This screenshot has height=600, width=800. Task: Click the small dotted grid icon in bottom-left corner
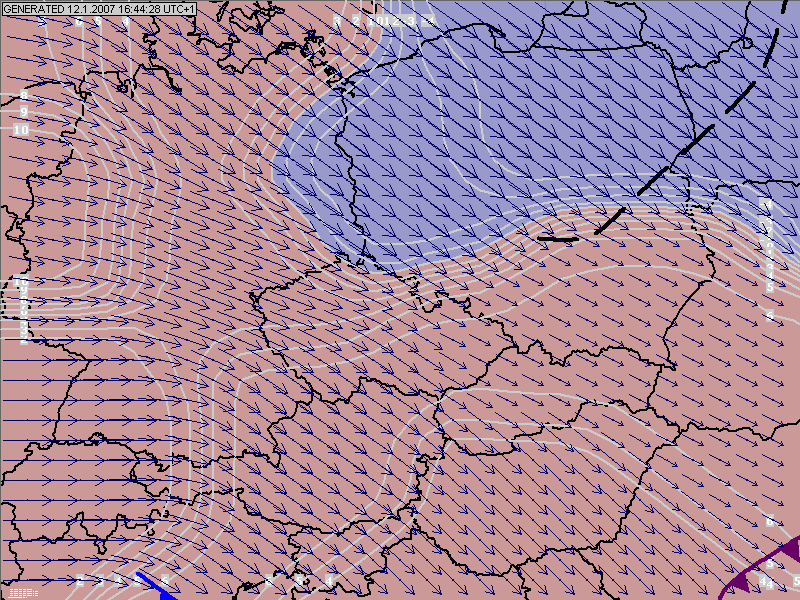pyautogui.click(x=22, y=592)
